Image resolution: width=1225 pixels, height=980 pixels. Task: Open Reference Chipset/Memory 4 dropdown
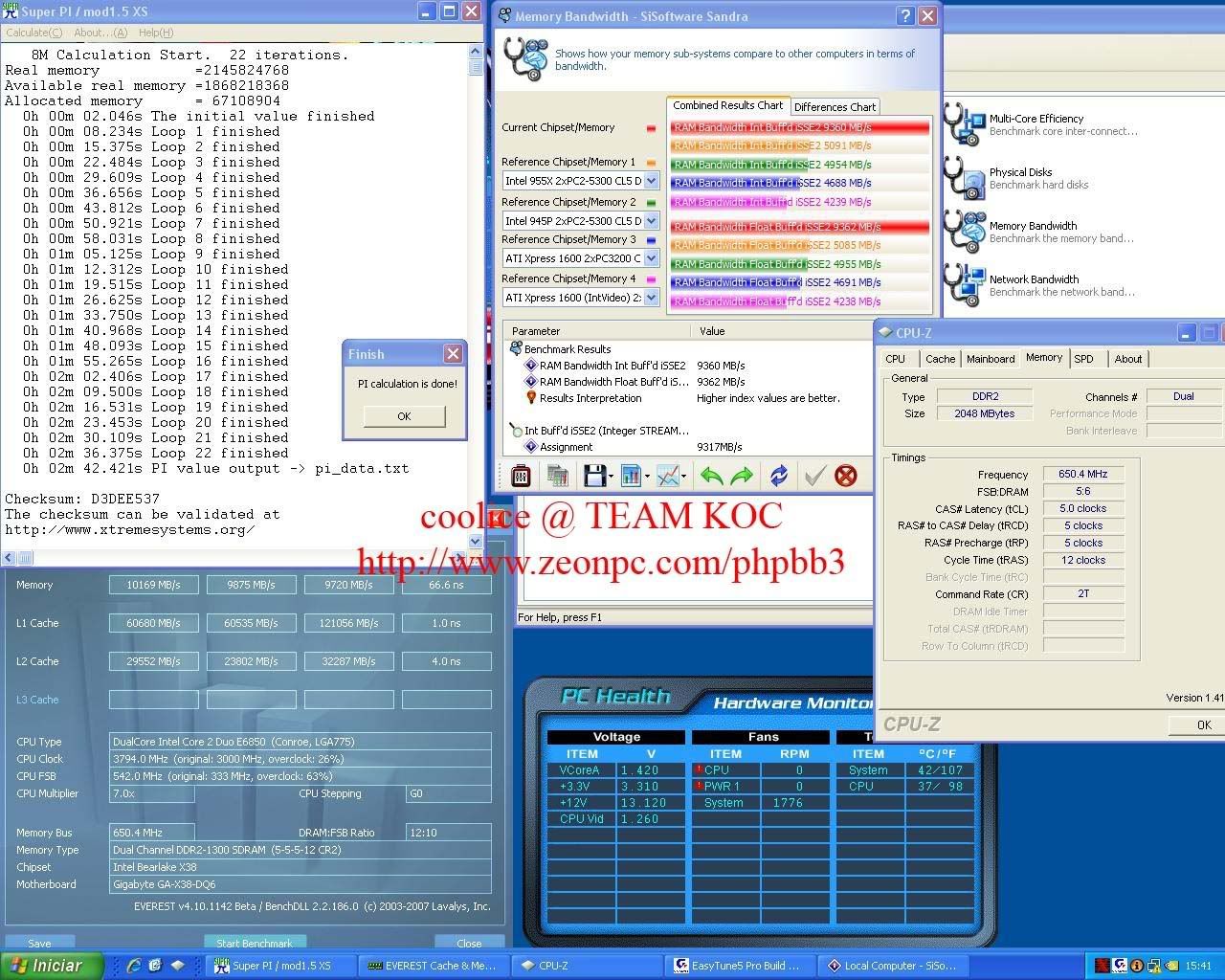tap(652, 298)
